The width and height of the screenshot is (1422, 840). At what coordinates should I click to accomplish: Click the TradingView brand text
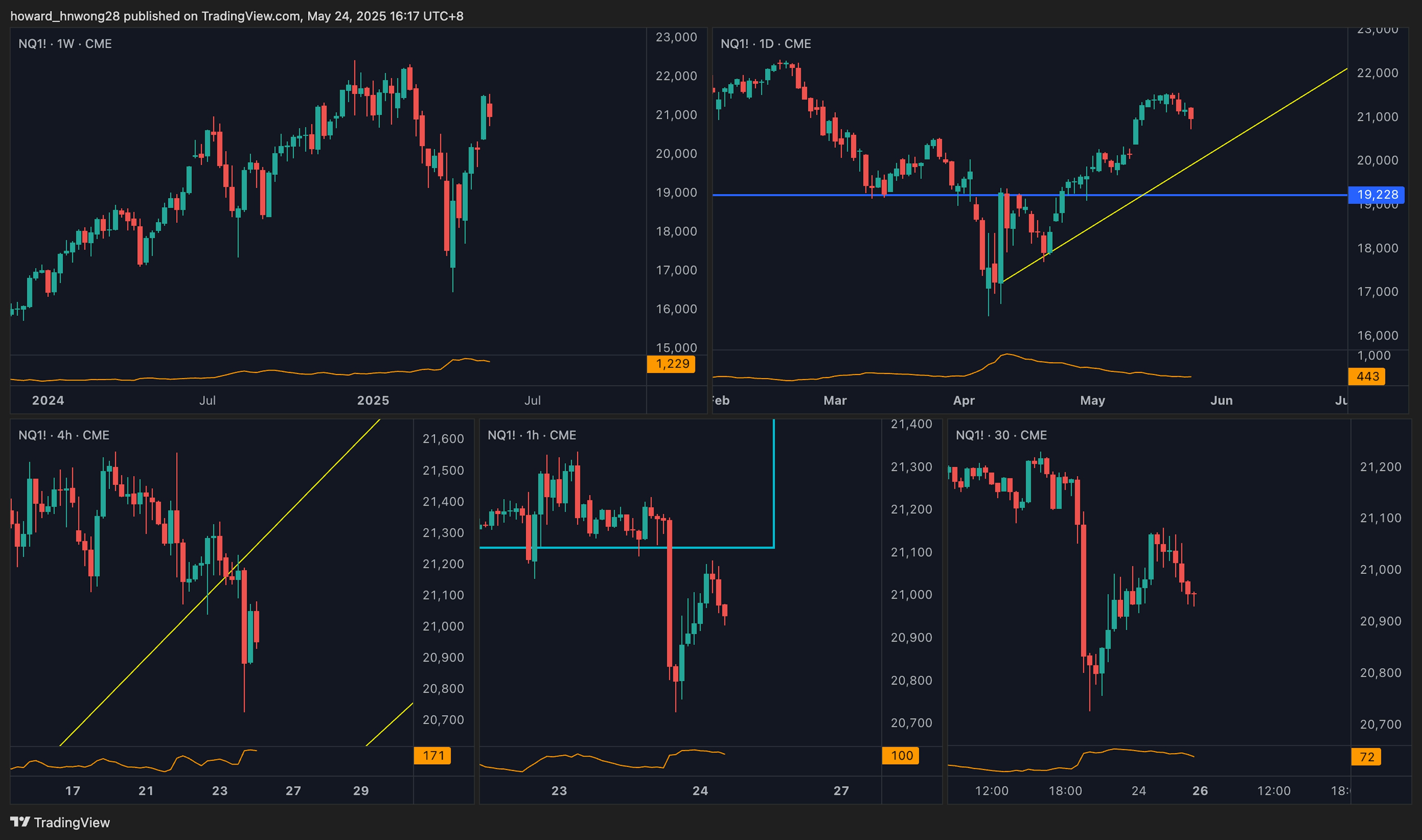[72, 823]
